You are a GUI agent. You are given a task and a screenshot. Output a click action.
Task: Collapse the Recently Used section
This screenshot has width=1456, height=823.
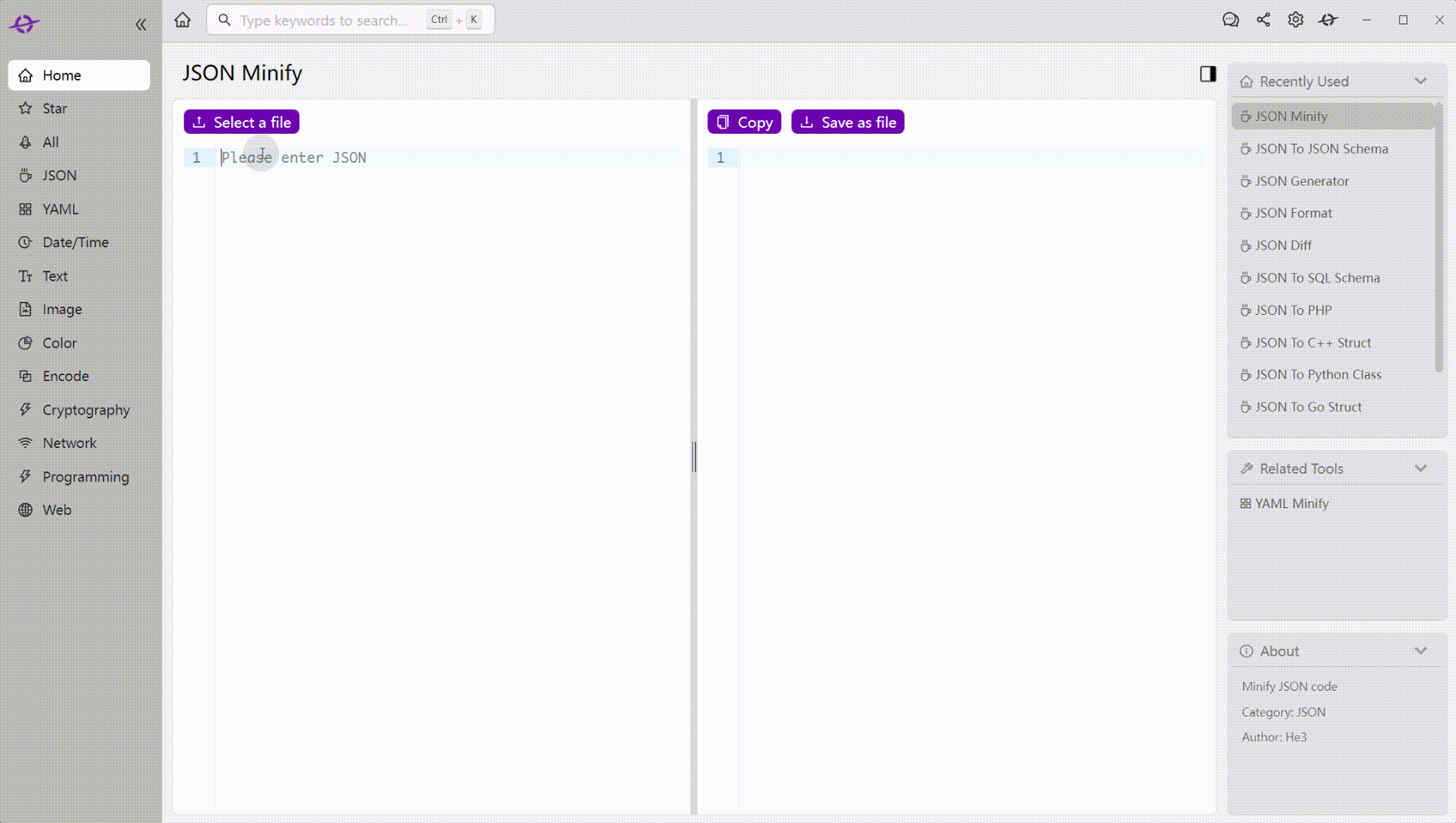coord(1420,81)
